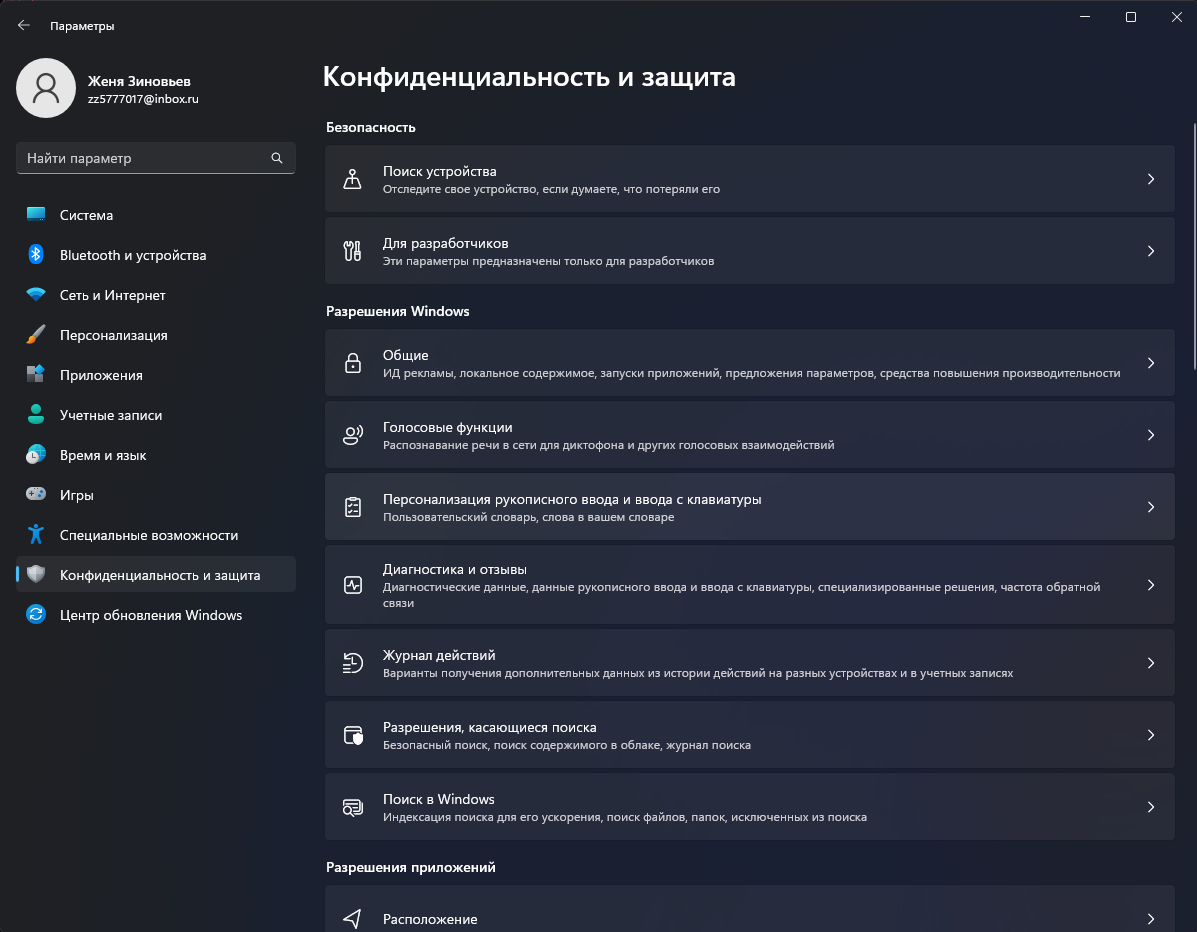Open Bluetooth и устройства section

pos(156,254)
